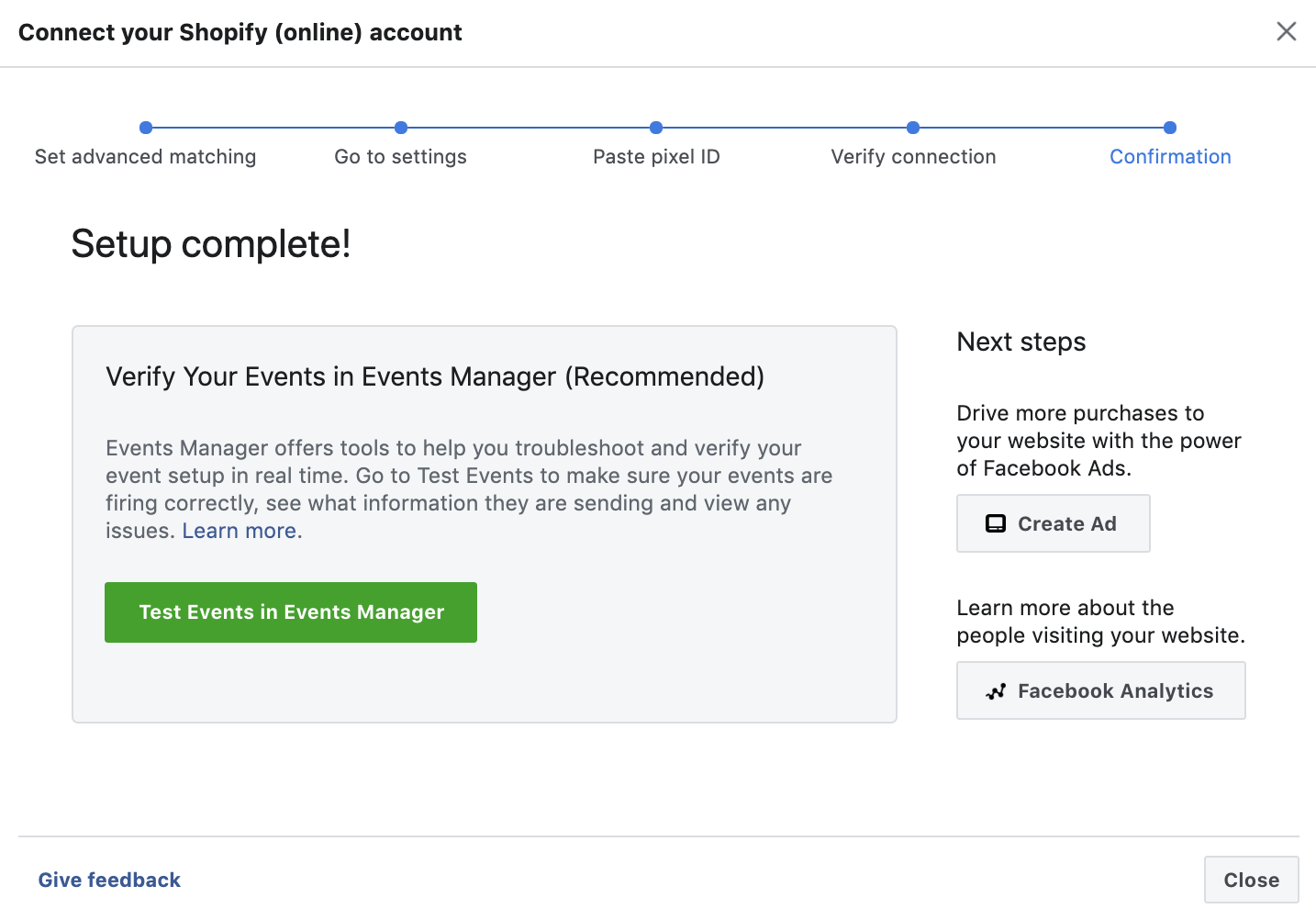The height and width of the screenshot is (920, 1316).
Task: Select the Verify connection step
Action: click(x=913, y=157)
